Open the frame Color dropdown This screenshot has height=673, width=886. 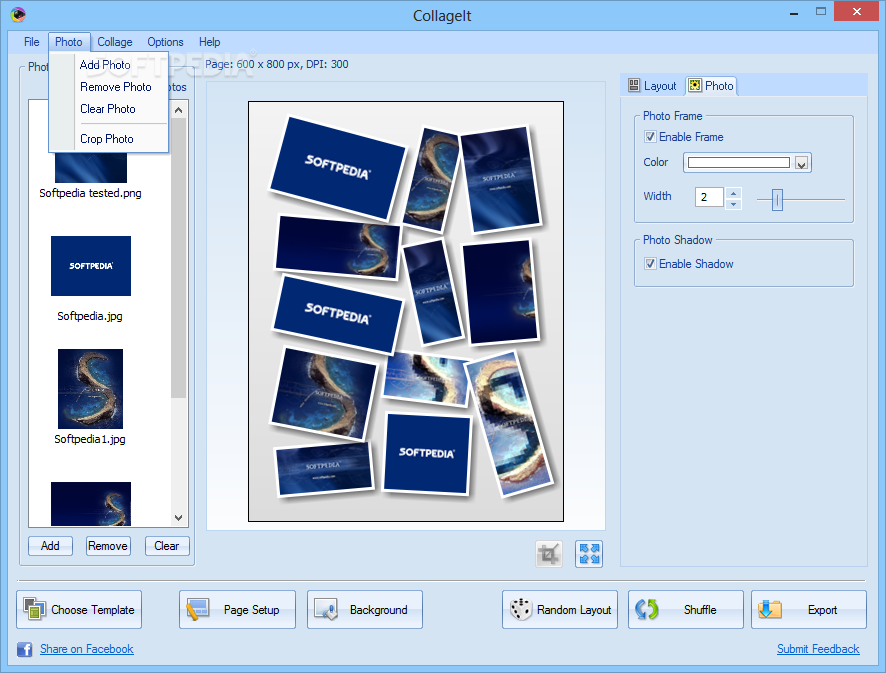801,163
